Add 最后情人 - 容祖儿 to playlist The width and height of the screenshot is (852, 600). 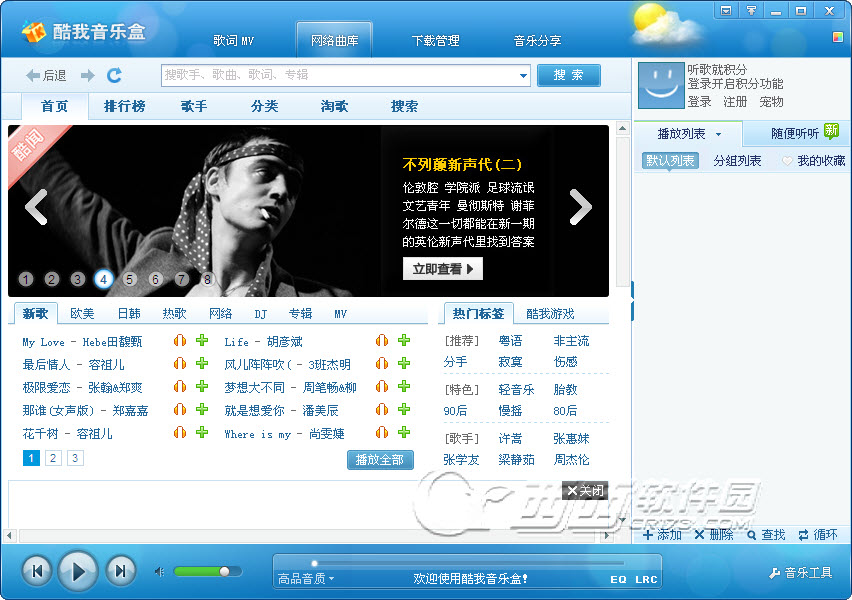(x=202, y=364)
